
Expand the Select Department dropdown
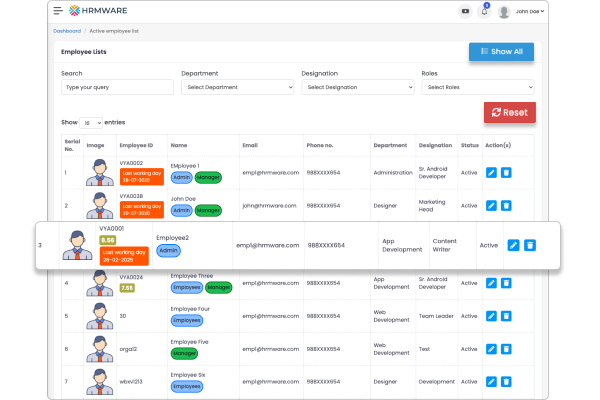[237, 87]
